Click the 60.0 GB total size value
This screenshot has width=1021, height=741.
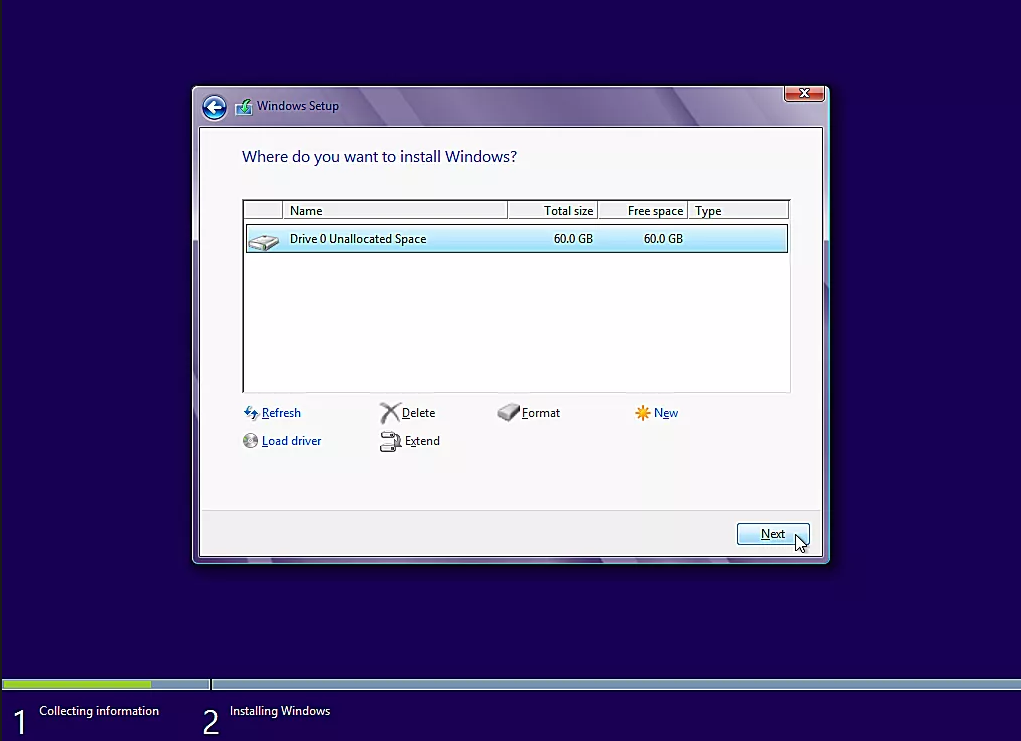pos(573,239)
